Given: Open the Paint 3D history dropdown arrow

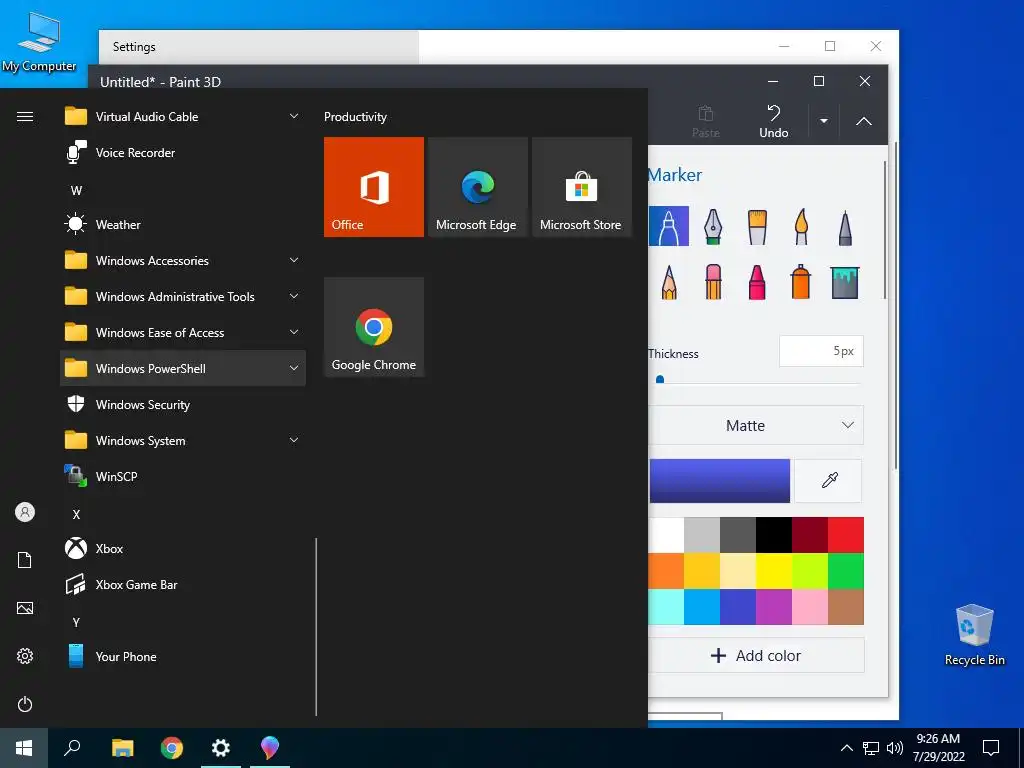Looking at the screenshot, I should (x=824, y=121).
